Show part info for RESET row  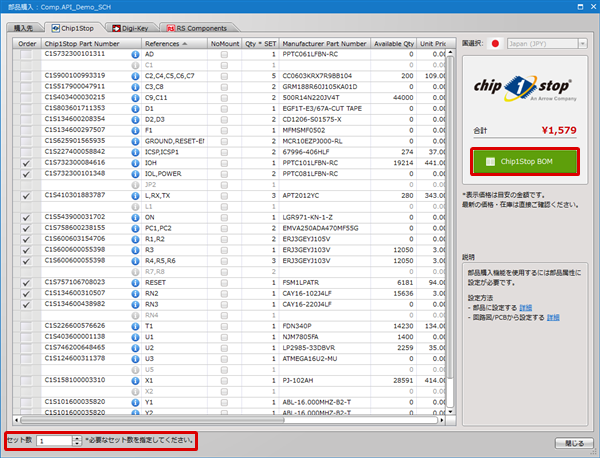(135, 283)
